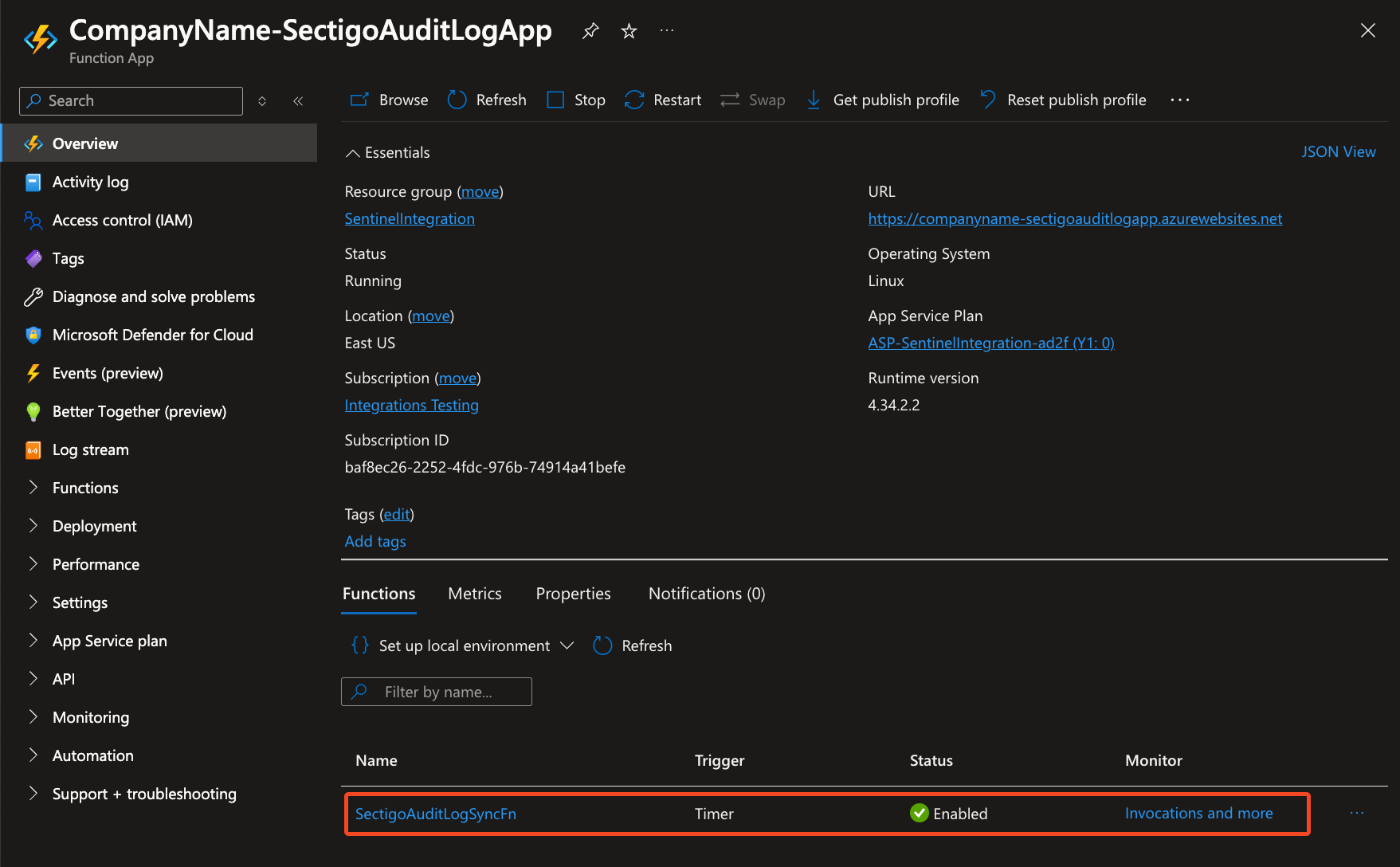Image resolution: width=1400 pixels, height=867 pixels.
Task: Click the Filter by name field
Action: tap(437, 692)
